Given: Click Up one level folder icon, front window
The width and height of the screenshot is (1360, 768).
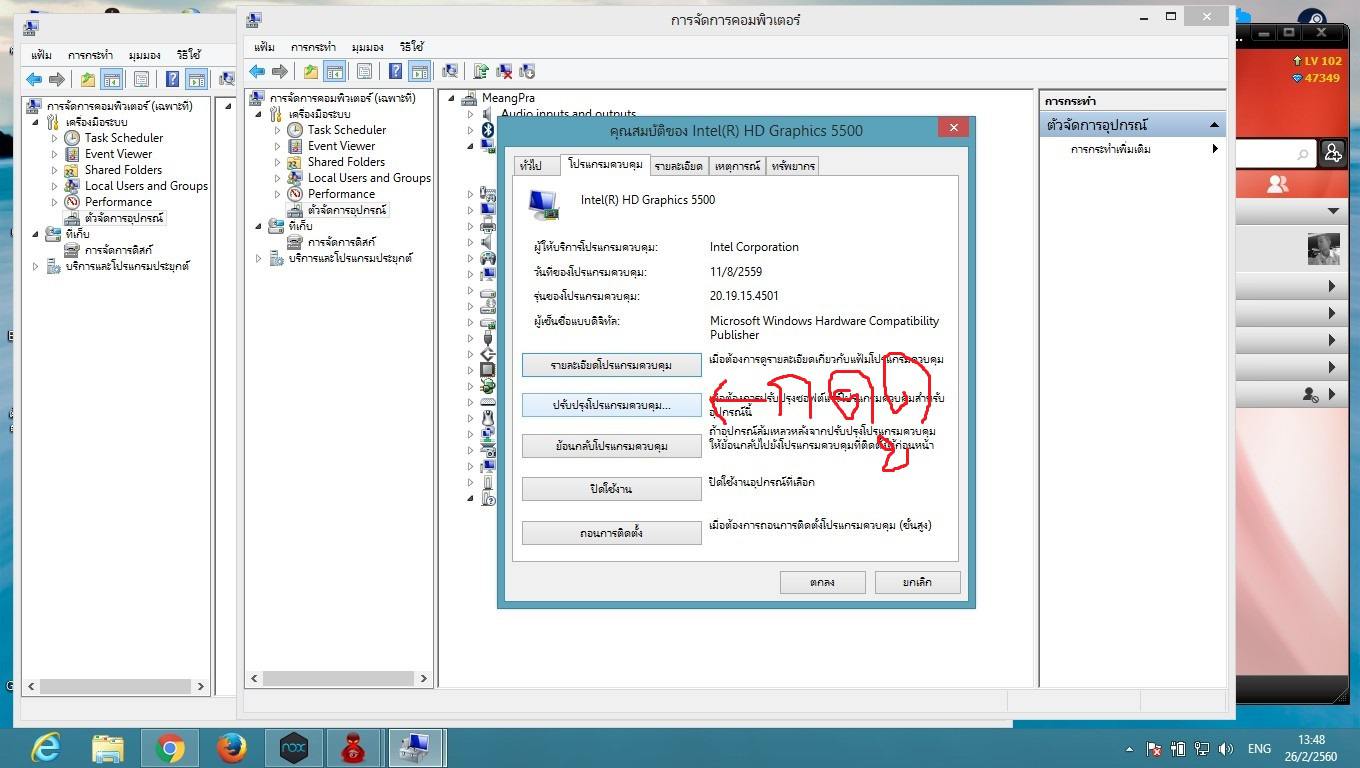Looking at the screenshot, I should point(311,71).
